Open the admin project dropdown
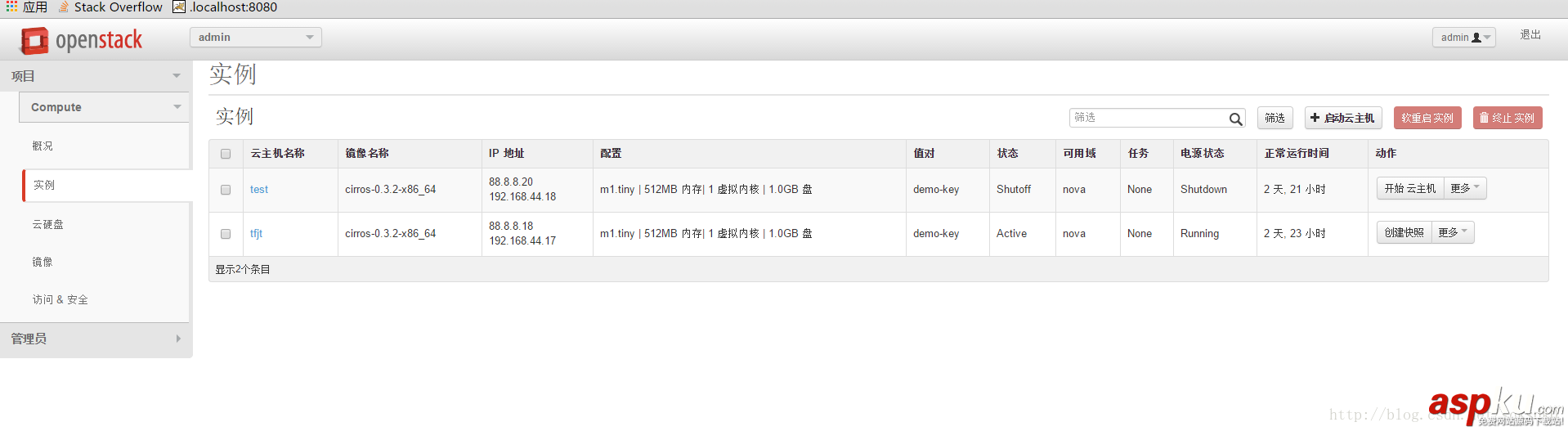This screenshot has height=431, width=1568. 255,38
